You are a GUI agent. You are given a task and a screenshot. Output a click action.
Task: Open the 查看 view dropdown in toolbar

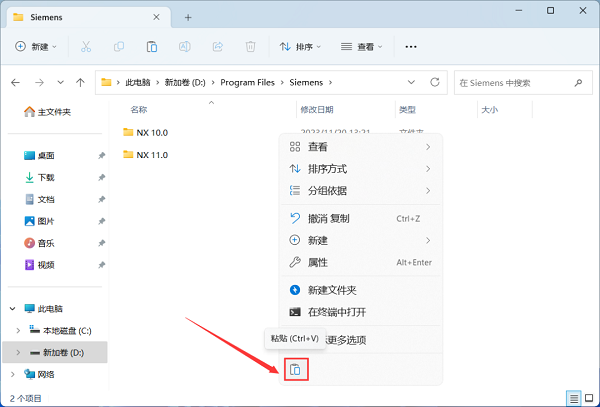[x=362, y=47]
